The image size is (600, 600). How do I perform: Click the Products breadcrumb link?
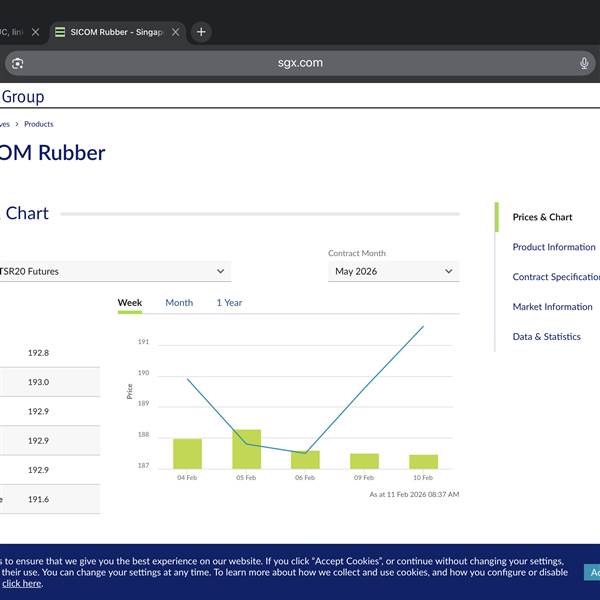[x=39, y=124]
